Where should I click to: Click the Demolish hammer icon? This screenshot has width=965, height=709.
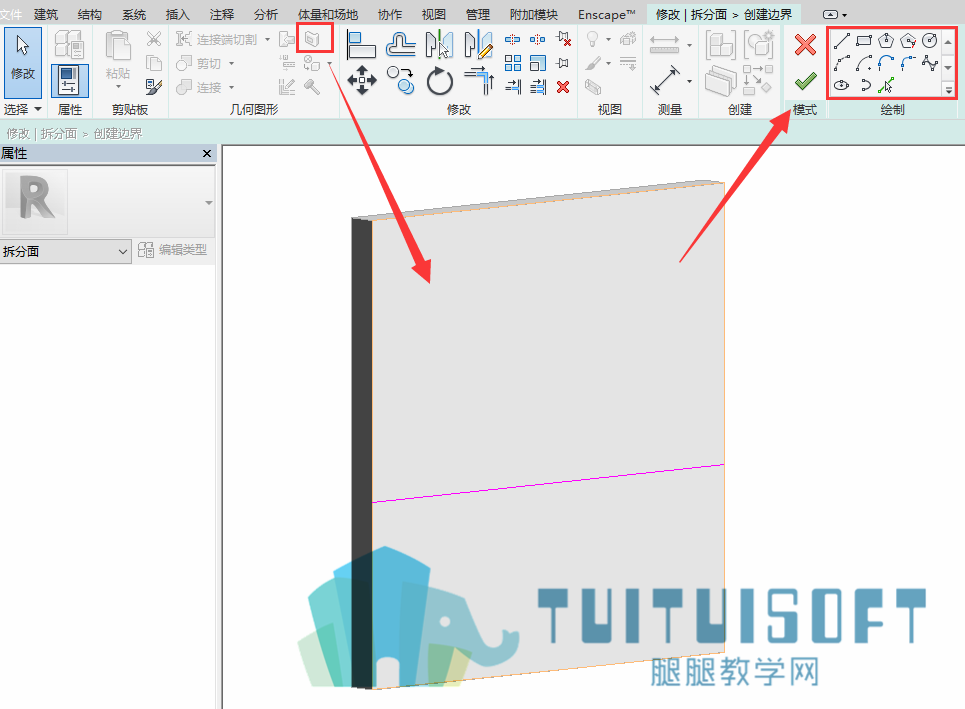point(312,87)
